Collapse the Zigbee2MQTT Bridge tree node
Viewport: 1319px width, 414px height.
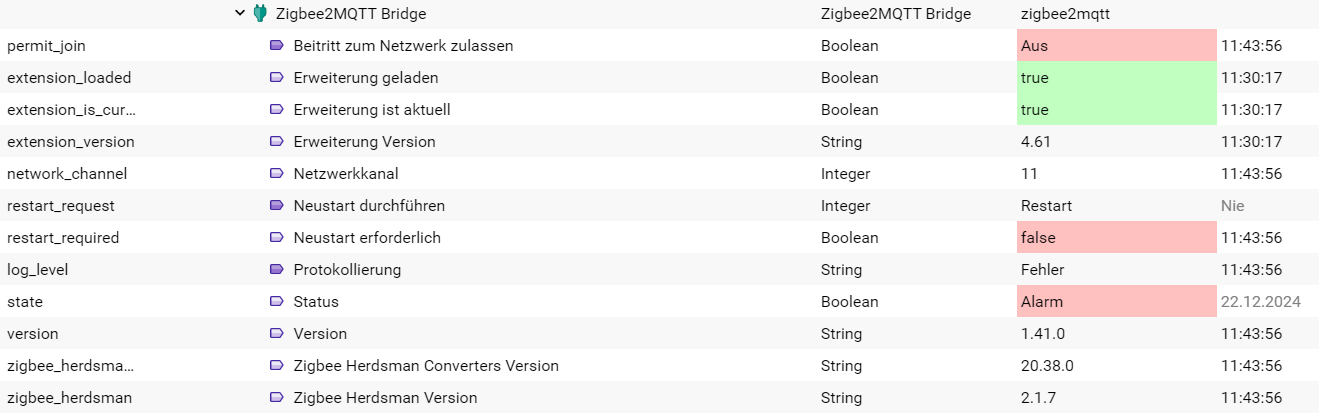click(239, 13)
